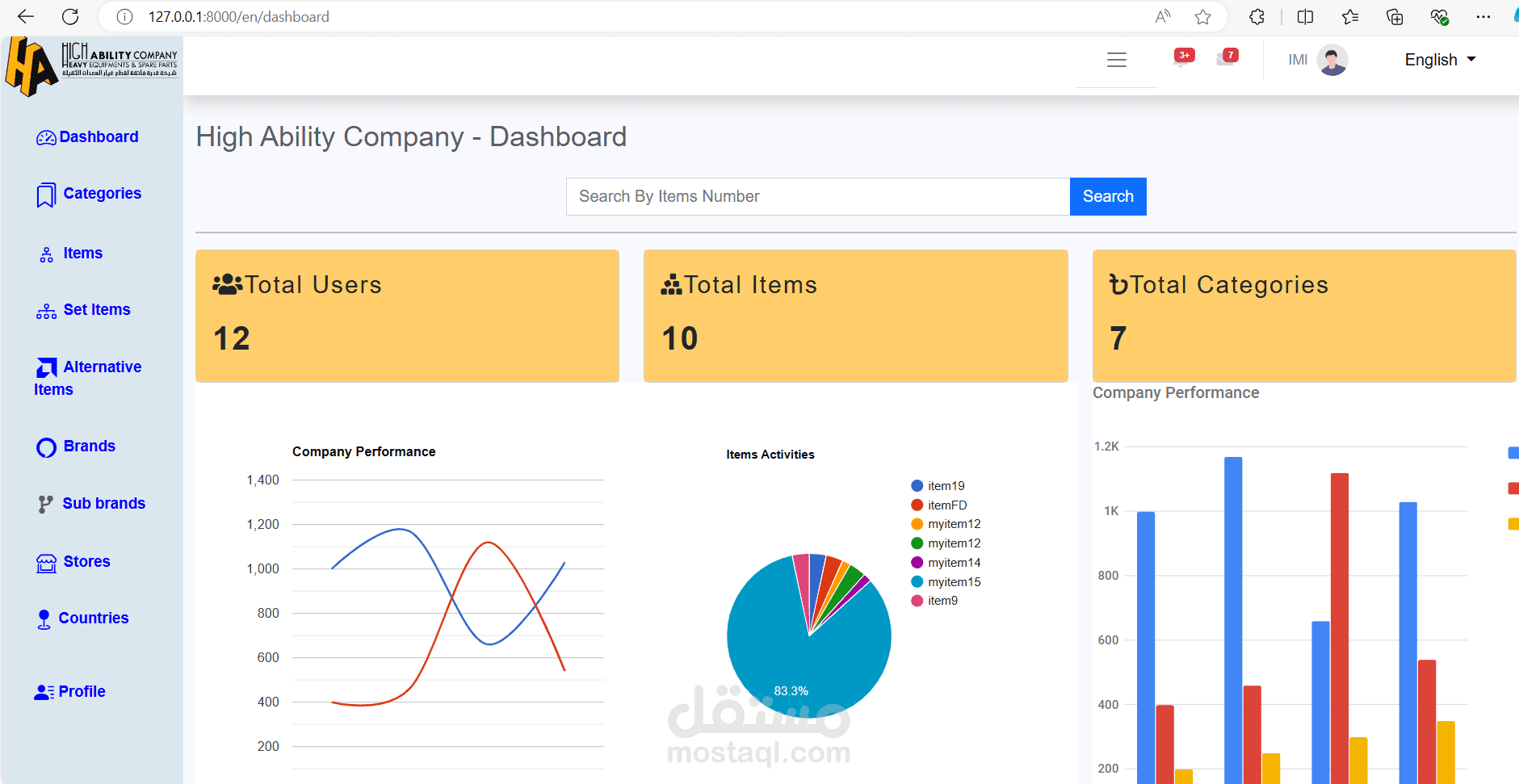
Task: Focus the Search By Items Number field
Action: (x=818, y=196)
